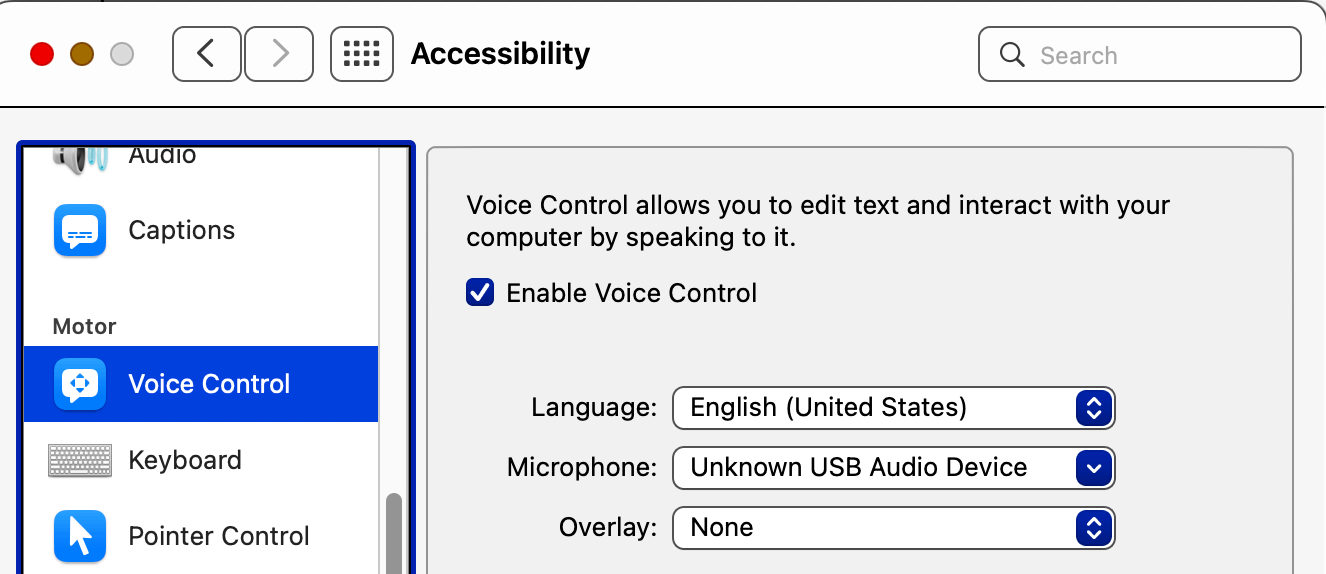The image size is (1326, 574).
Task: Go forward with the right chevron
Action: pos(280,54)
